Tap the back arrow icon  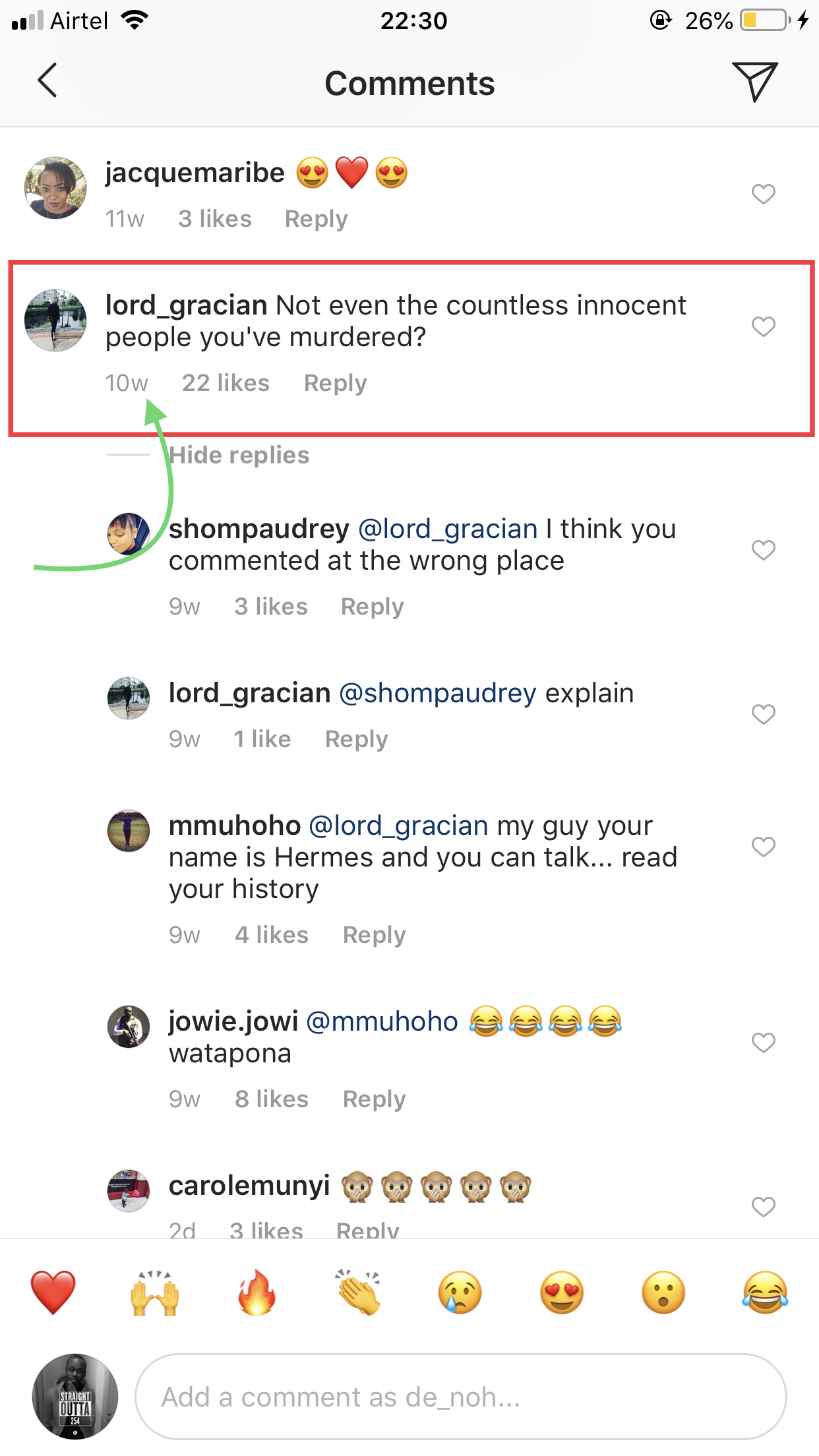tap(47, 81)
